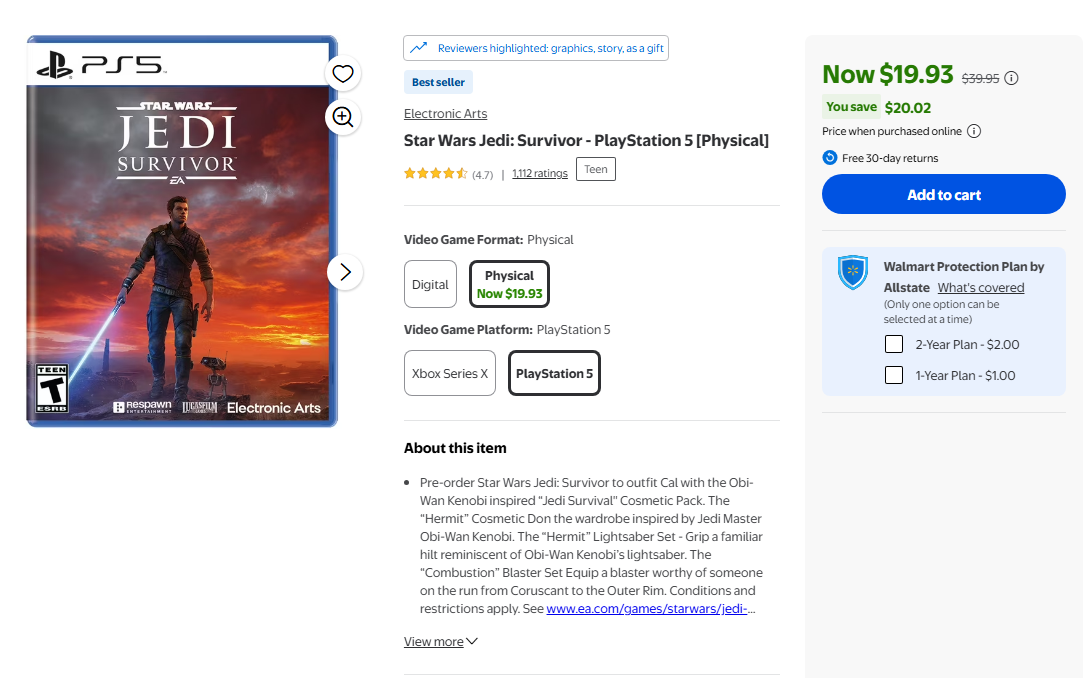Image resolution: width=1086 pixels, height=678 pixels.
Task: Open info icon next to Price when purchased online
Action: [974, 132]
